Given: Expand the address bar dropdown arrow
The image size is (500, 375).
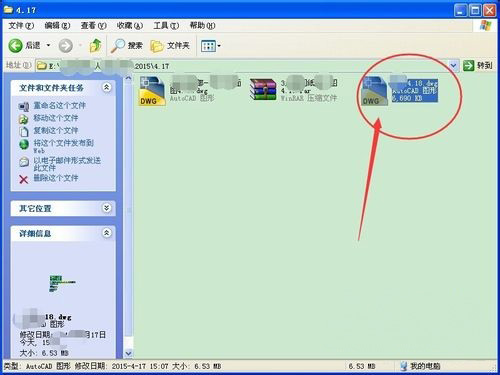Looking at the screenshot, I should tap(453, 66).
